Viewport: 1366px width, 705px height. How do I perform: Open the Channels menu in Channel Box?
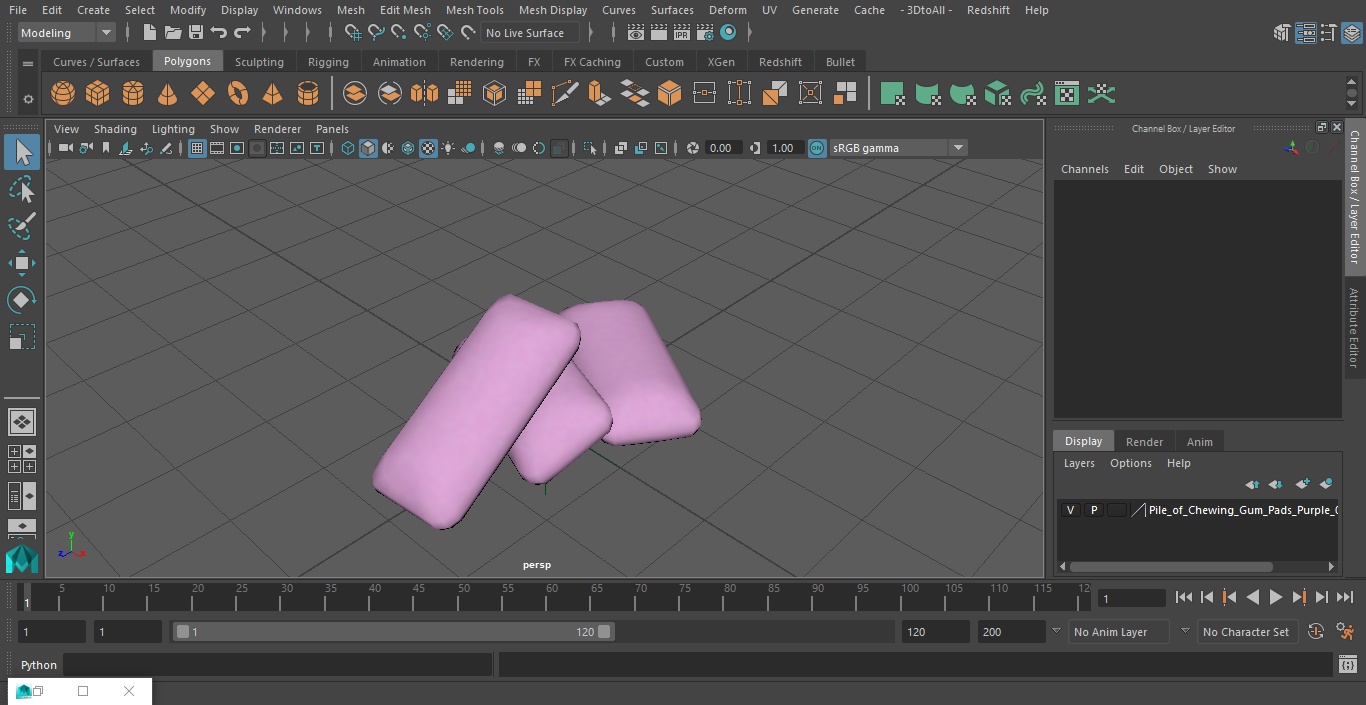pyautogui.click(x=1085, y=169)
